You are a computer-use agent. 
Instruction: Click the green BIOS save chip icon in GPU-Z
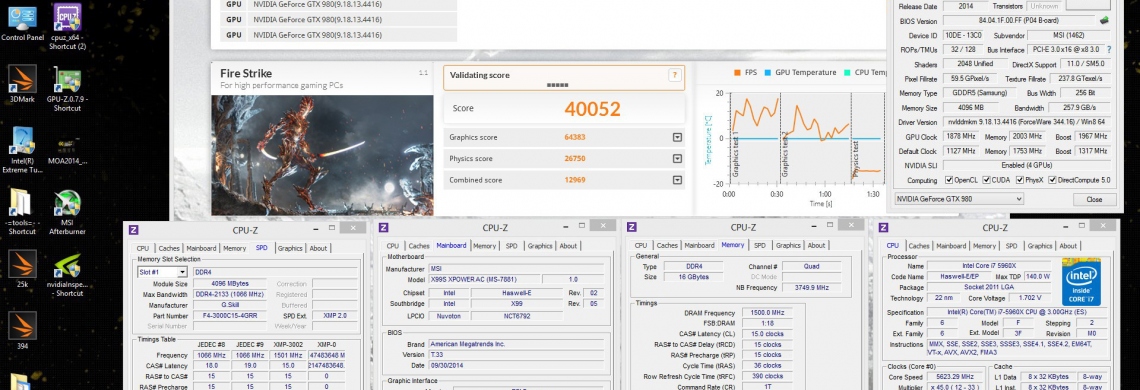(1104, 20)
